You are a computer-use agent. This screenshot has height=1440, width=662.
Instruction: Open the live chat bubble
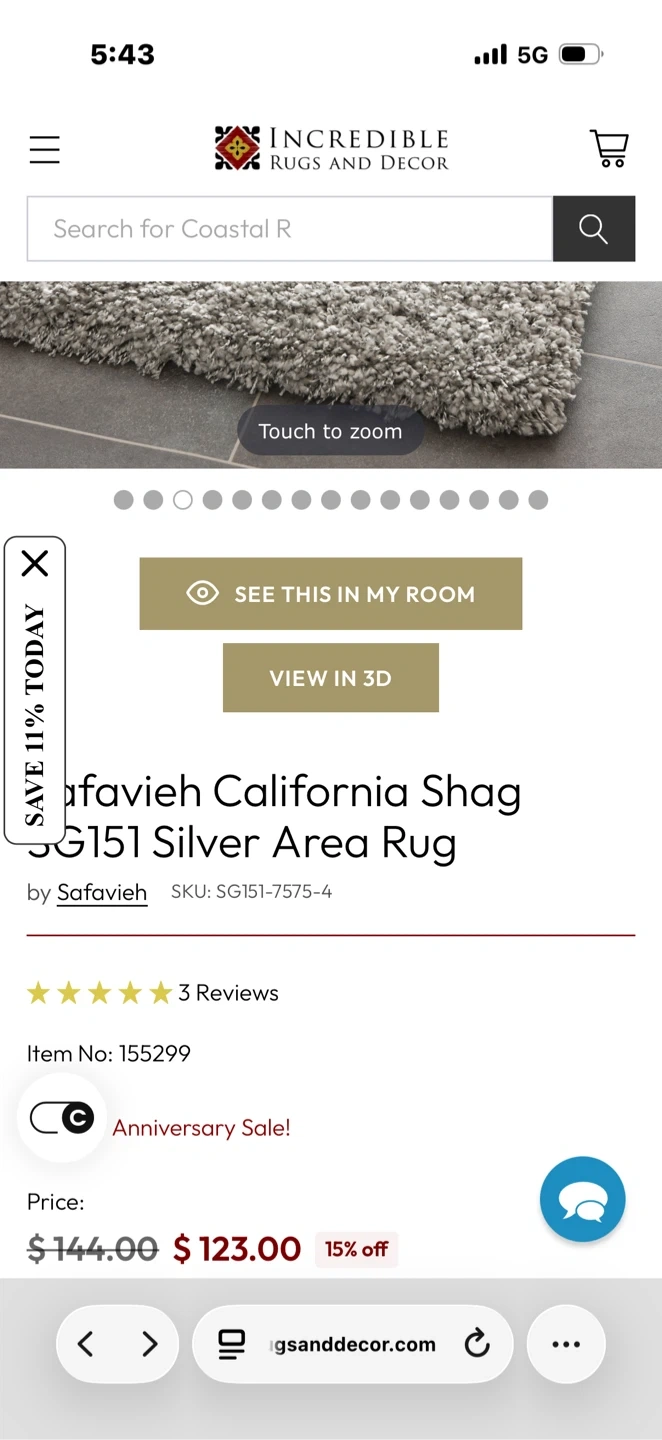[x=583, y=1199]
